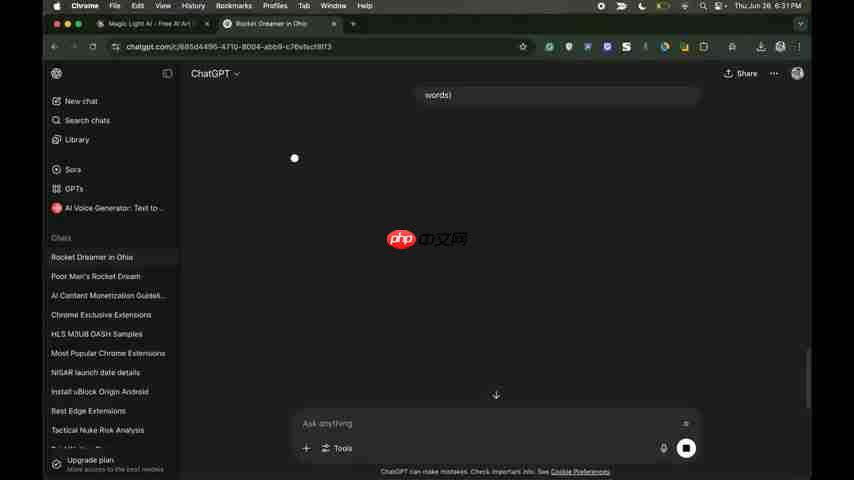854x480 pixels.
Task: Open GPTs page
Action: tap(68, 189)
